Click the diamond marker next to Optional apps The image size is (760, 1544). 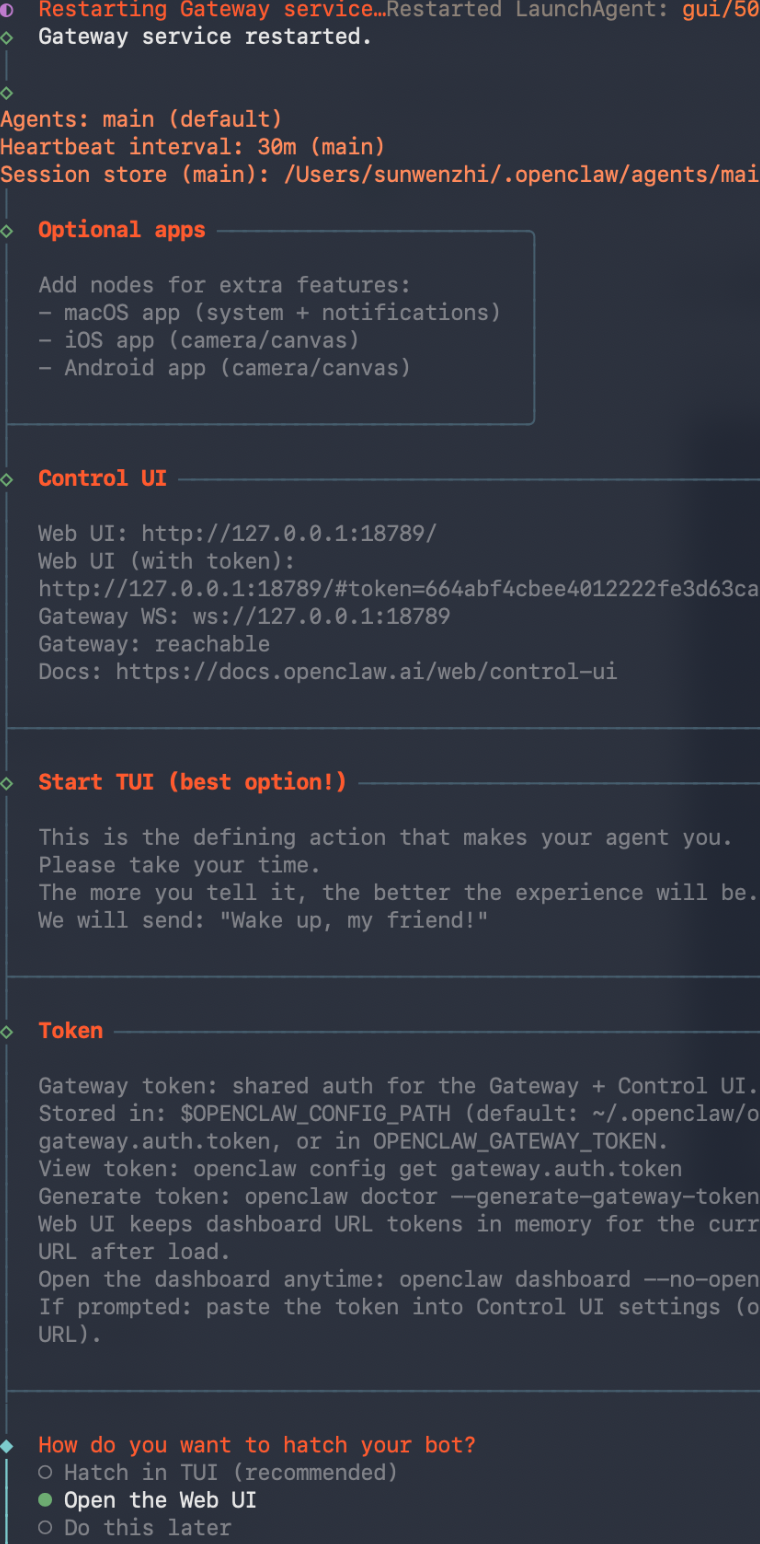[7, 230]
